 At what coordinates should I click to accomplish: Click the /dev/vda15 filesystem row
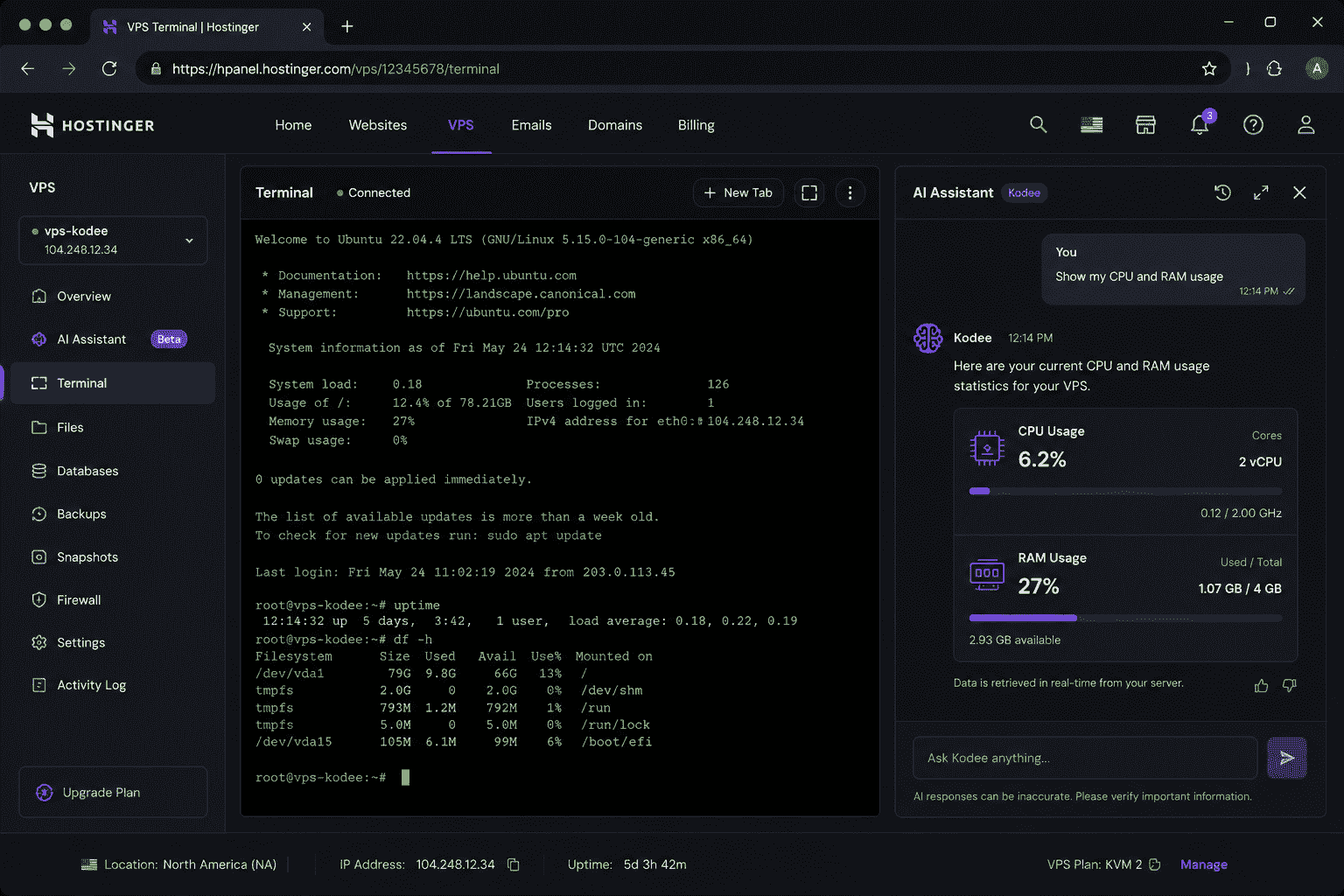pos(453,742)
